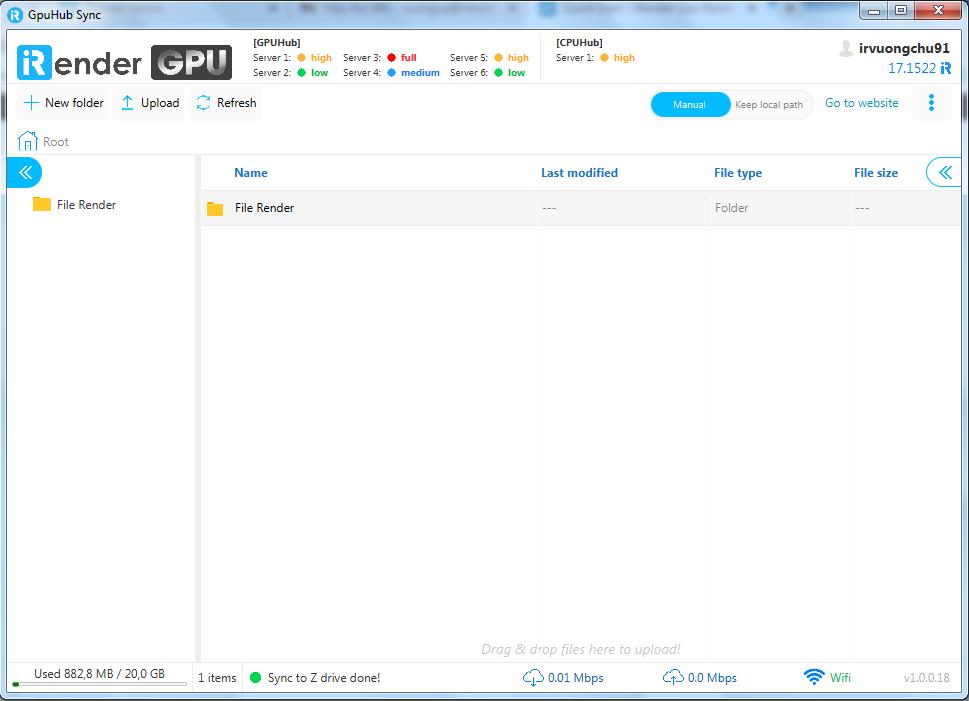This screenshot has height=701, width=969.
Task: Select the File Render folder row
Action: pos(264,208)
